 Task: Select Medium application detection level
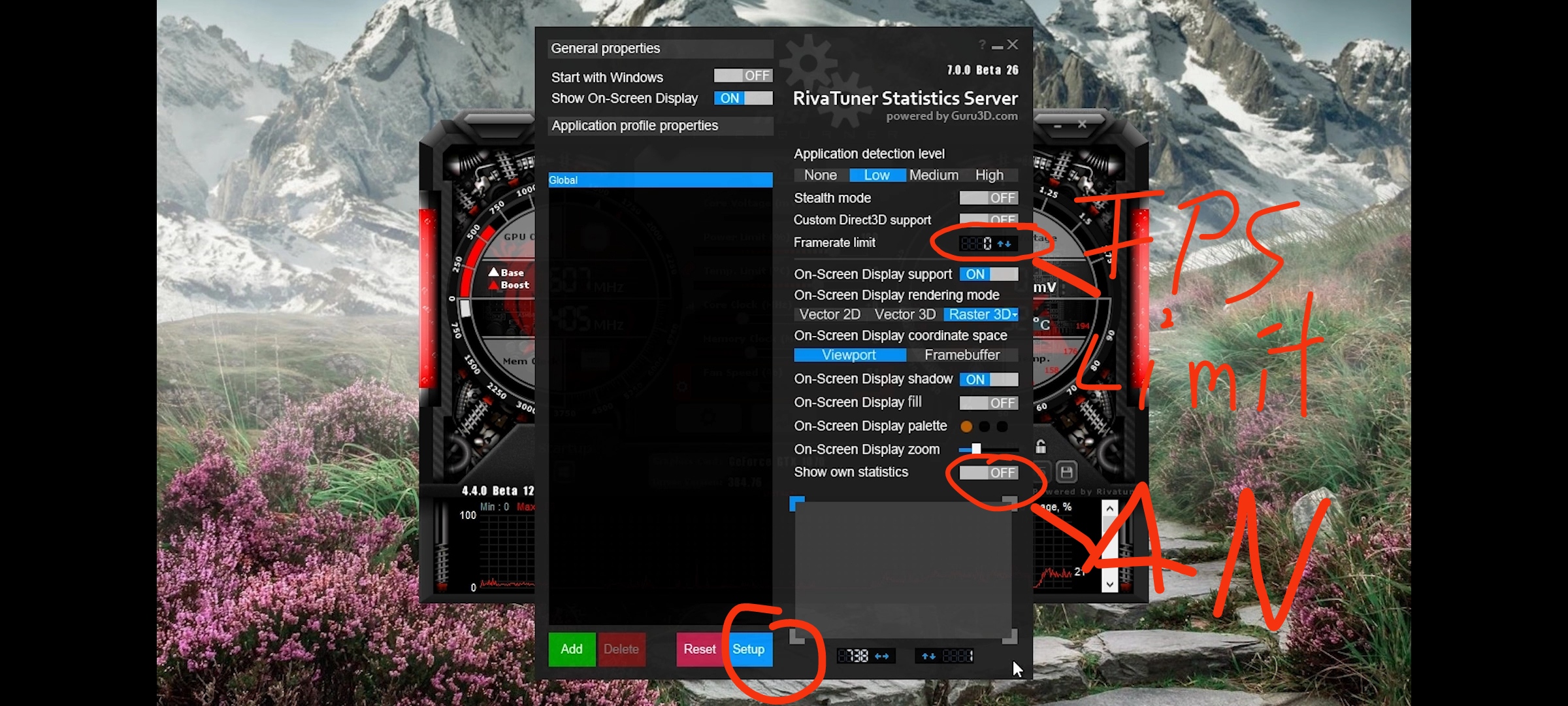pyautogui.click(x=934, y=175)
